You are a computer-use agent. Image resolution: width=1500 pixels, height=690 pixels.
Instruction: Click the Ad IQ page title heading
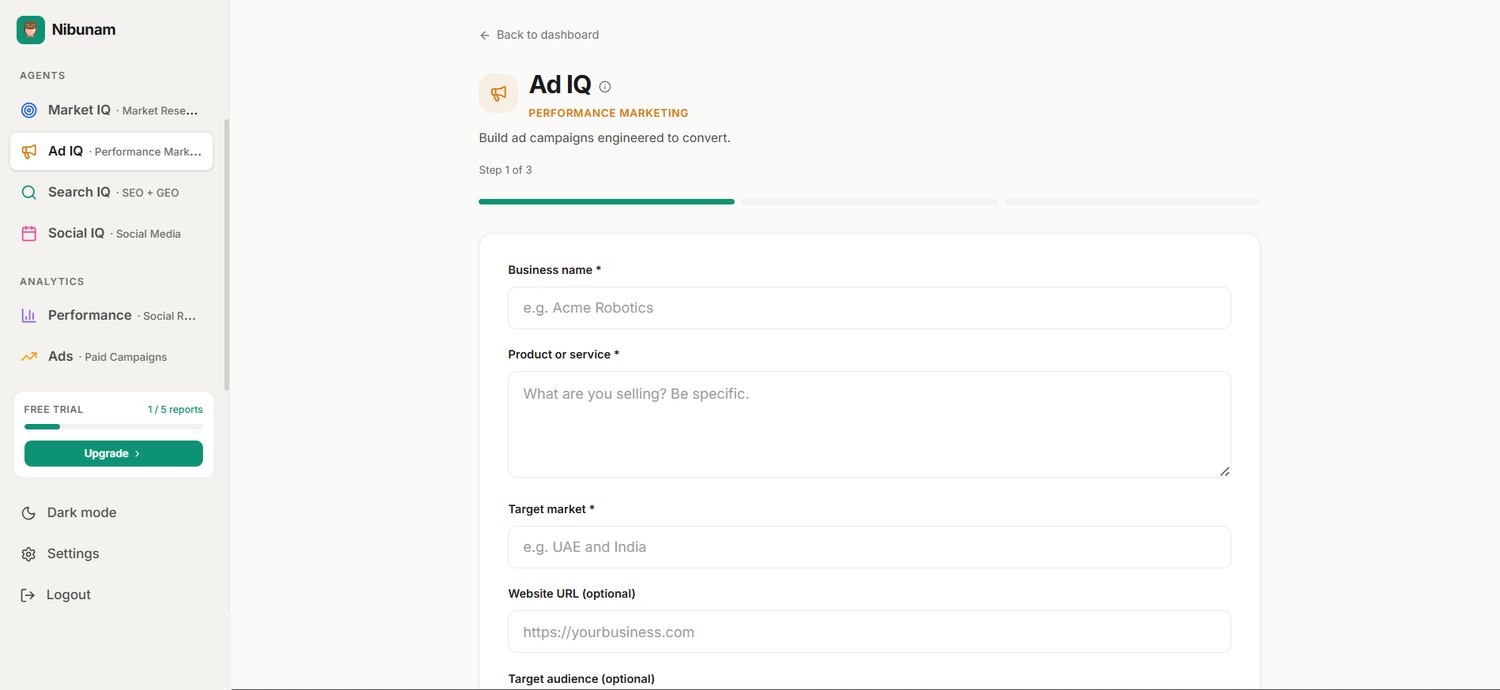click(x=560, y=85)
